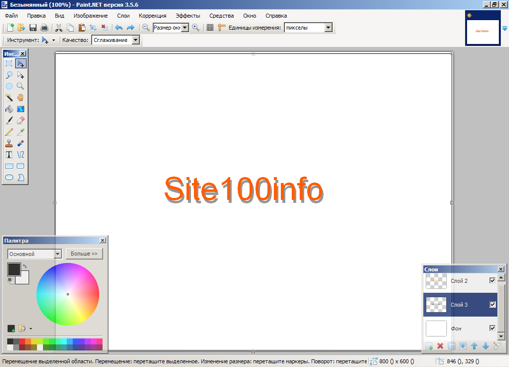Open the Единицы измерения пикселы dropdown
This screenshot has height=367, width=509.
328,28
